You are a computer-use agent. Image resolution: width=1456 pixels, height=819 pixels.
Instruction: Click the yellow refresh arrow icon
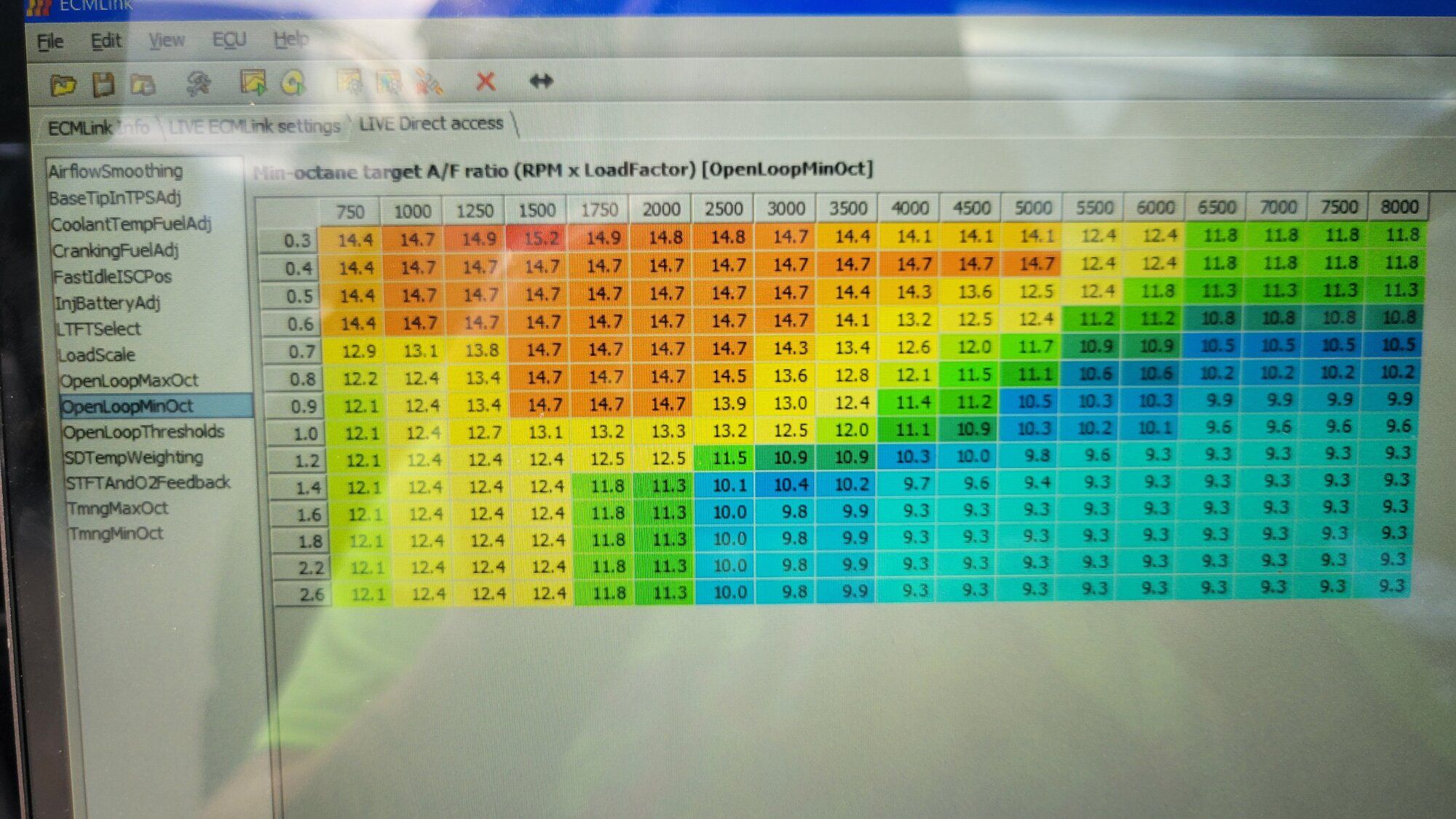pos(293,82)
